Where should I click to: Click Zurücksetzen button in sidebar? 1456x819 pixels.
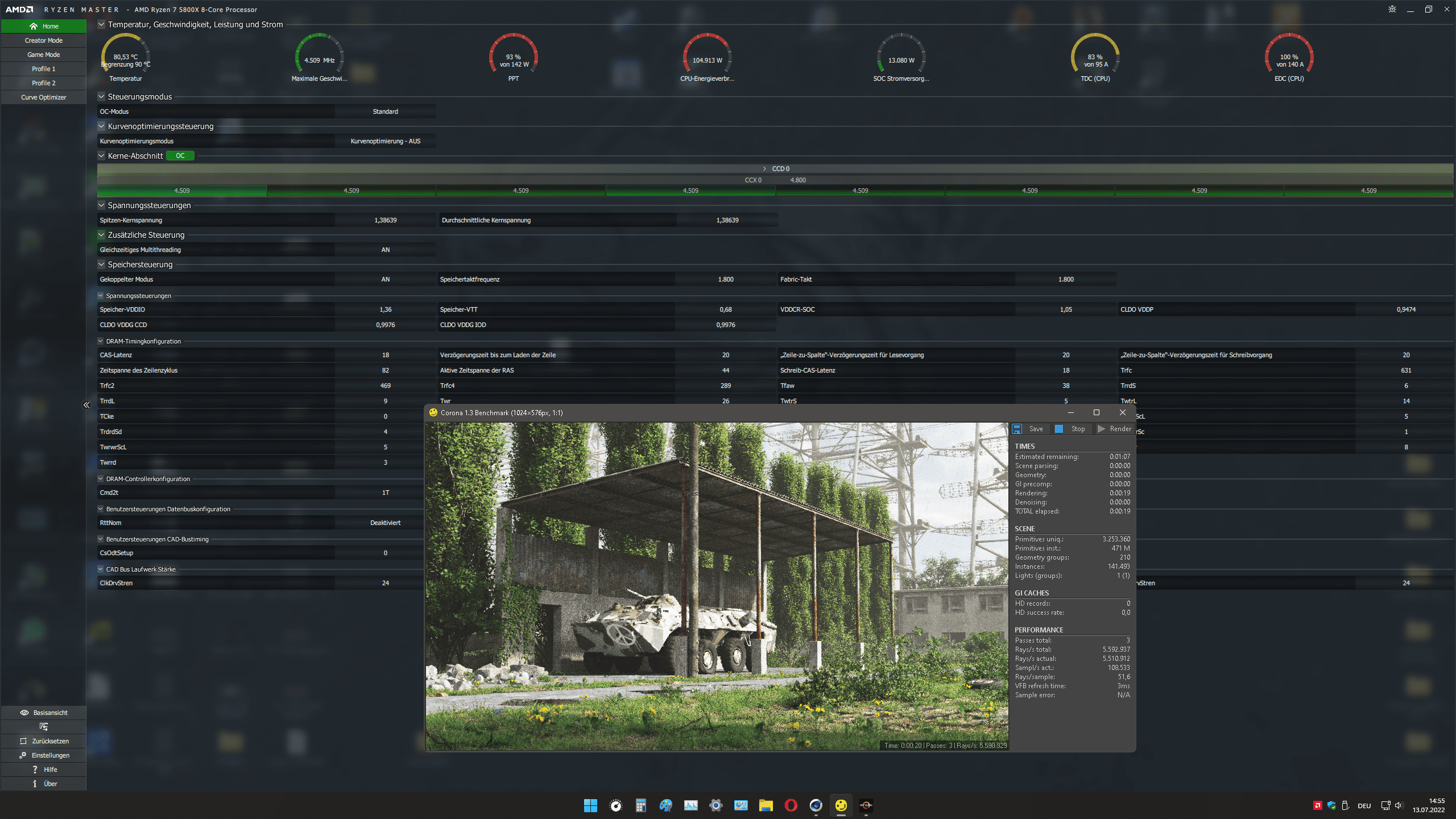[x=43, y=741]
